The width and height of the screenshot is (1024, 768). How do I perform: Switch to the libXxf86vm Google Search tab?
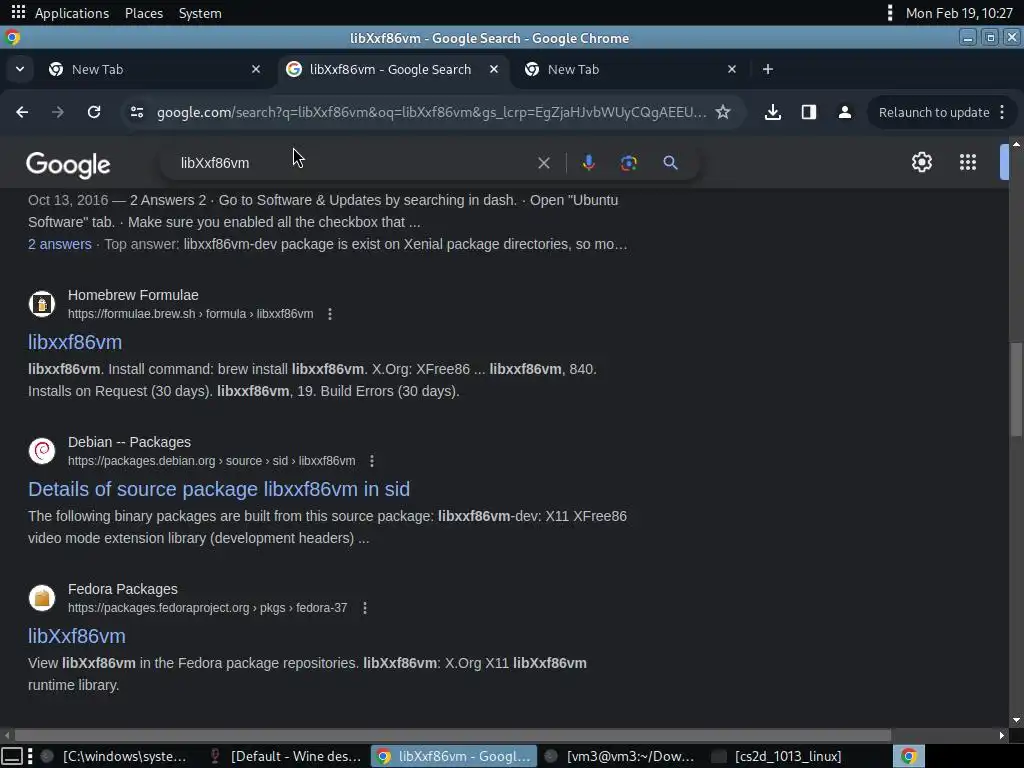(393, 69)
